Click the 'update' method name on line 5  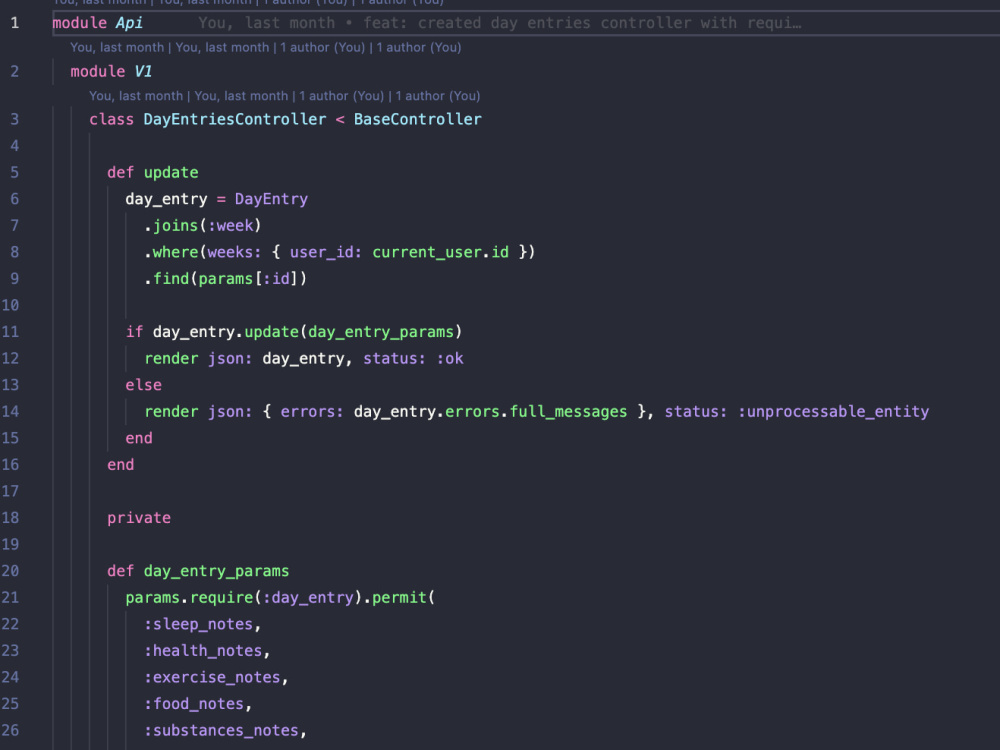[171, 173]
